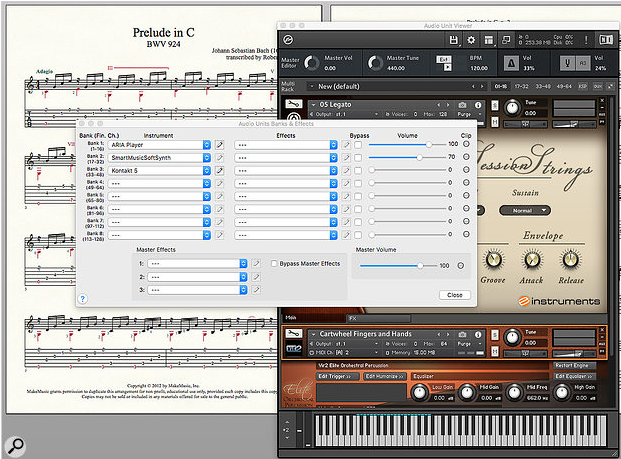Open wrench edit icon for 05 Legato

[294, 104]
